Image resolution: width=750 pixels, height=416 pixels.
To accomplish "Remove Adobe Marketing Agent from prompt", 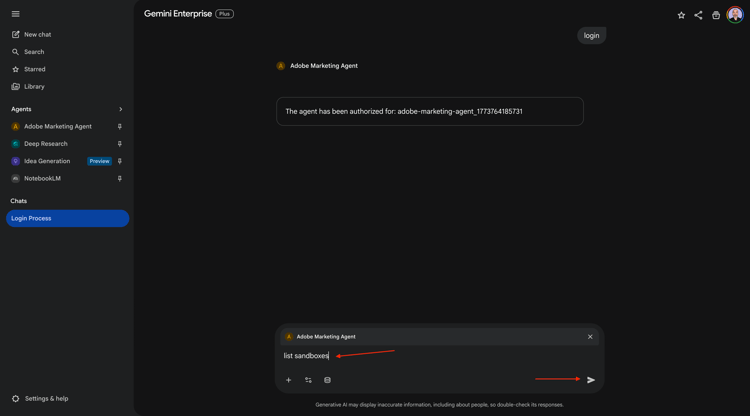I will [590, 337].
